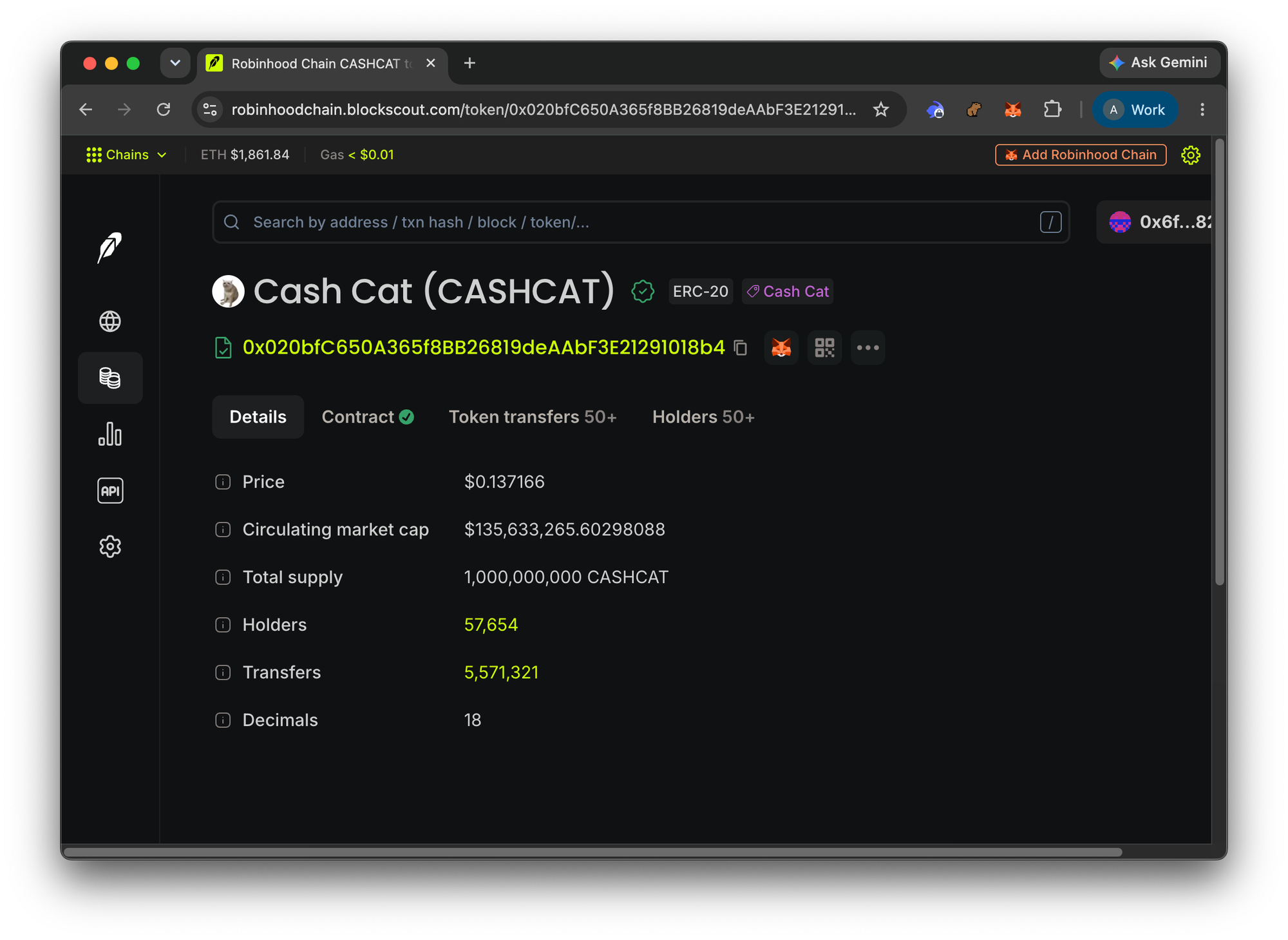Reload the page in the browser
Screen dimensions: 1288x940
(x=164, y=110)
